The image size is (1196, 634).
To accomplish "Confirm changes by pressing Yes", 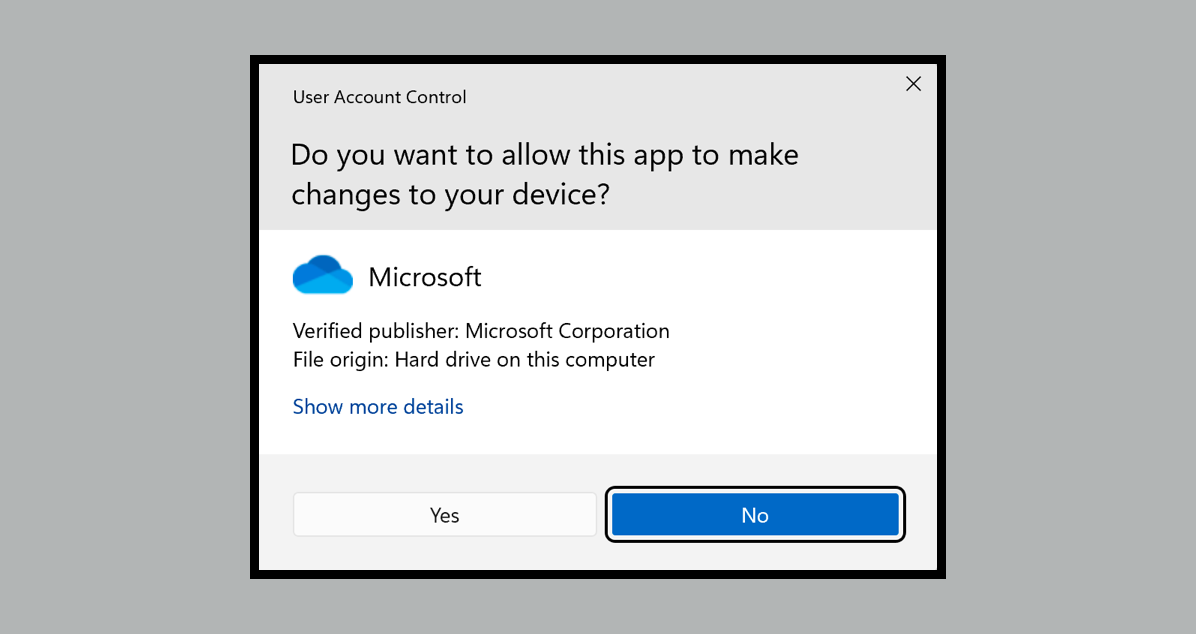I will click(x=444, y=514).
